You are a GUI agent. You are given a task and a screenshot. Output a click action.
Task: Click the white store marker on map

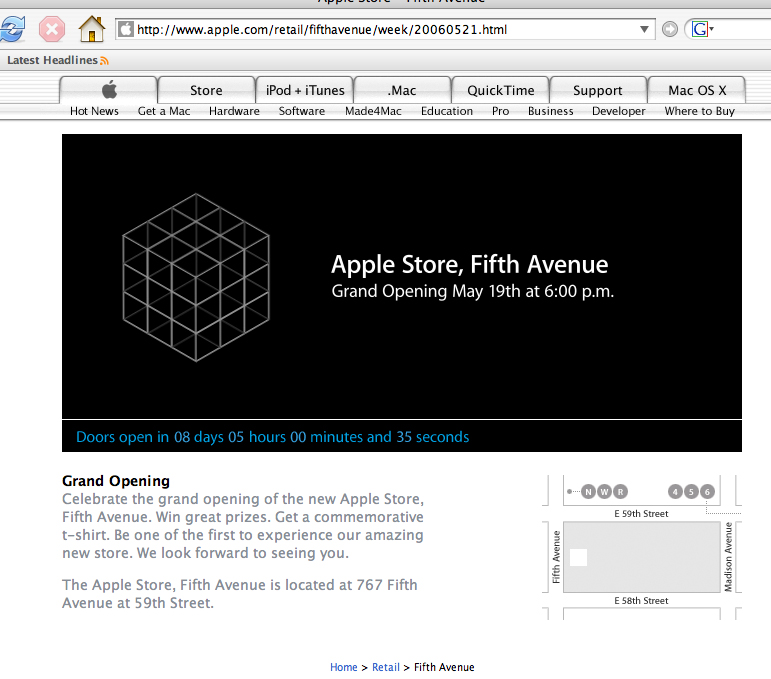coord(578,557)
